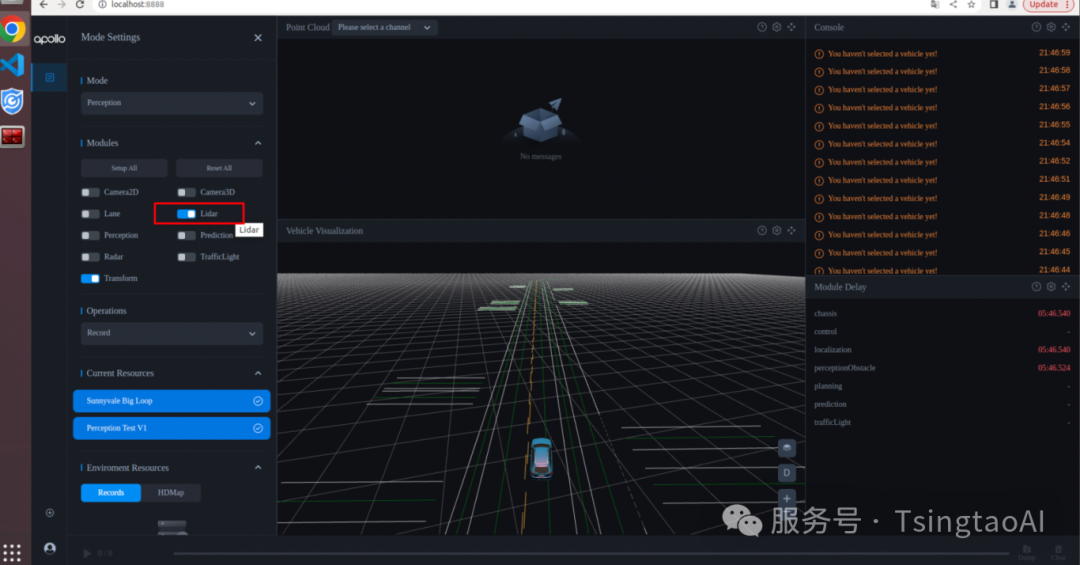
Task: Bookmark page with the star icon
Action: [x=971, y=5]
